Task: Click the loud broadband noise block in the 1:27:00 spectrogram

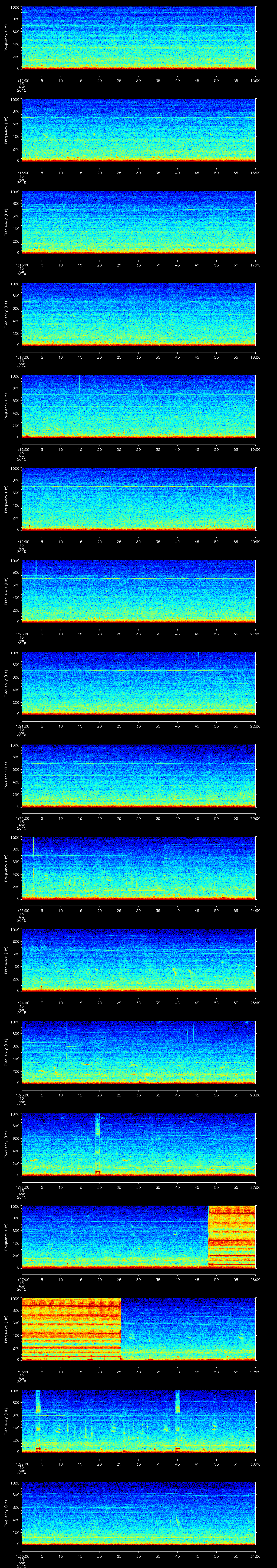Action: point(231,1236)
